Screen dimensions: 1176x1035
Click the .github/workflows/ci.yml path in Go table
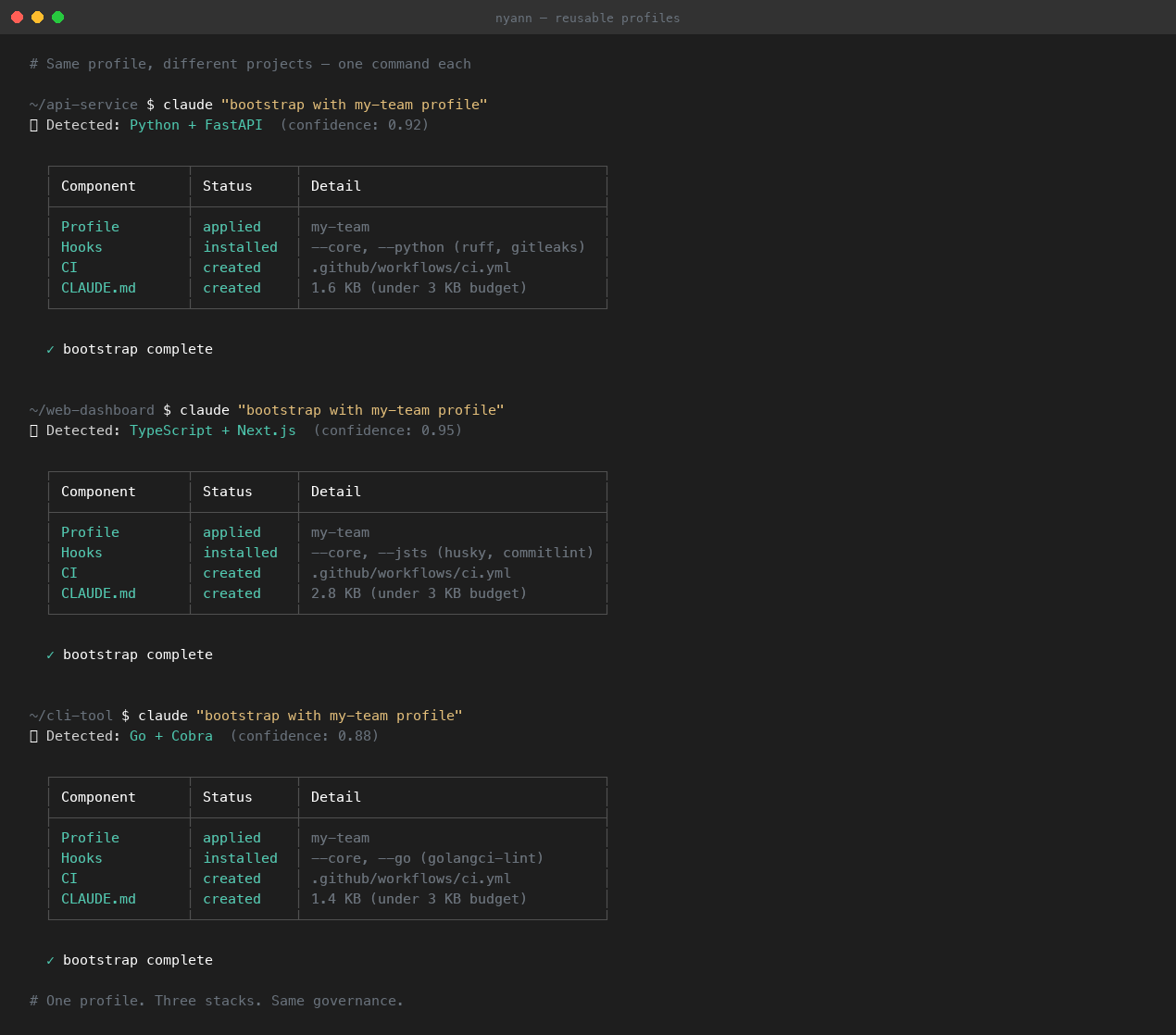click(x=410, y=878)
